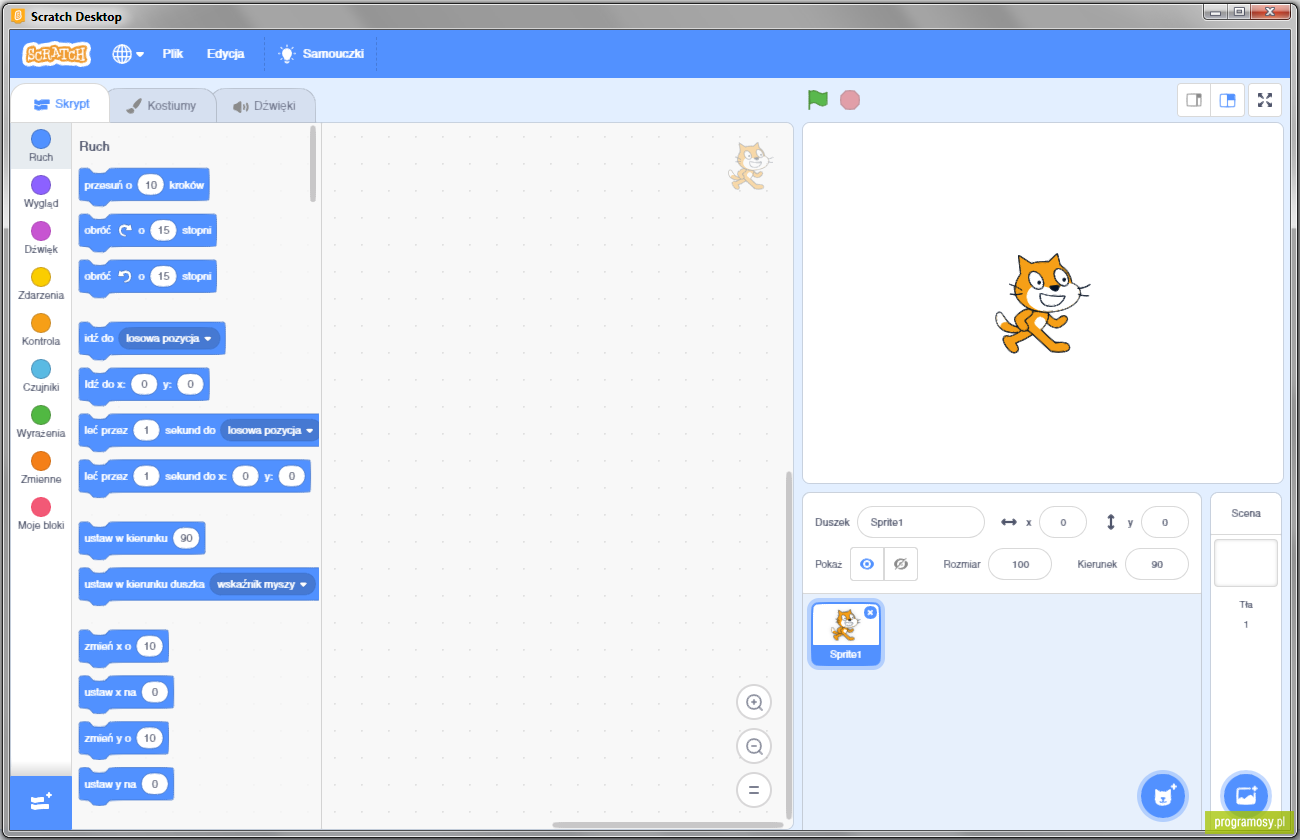Click the cat sprite on the stage
This screenshot has height=840, width=1300.
[x=1041, y=303]
